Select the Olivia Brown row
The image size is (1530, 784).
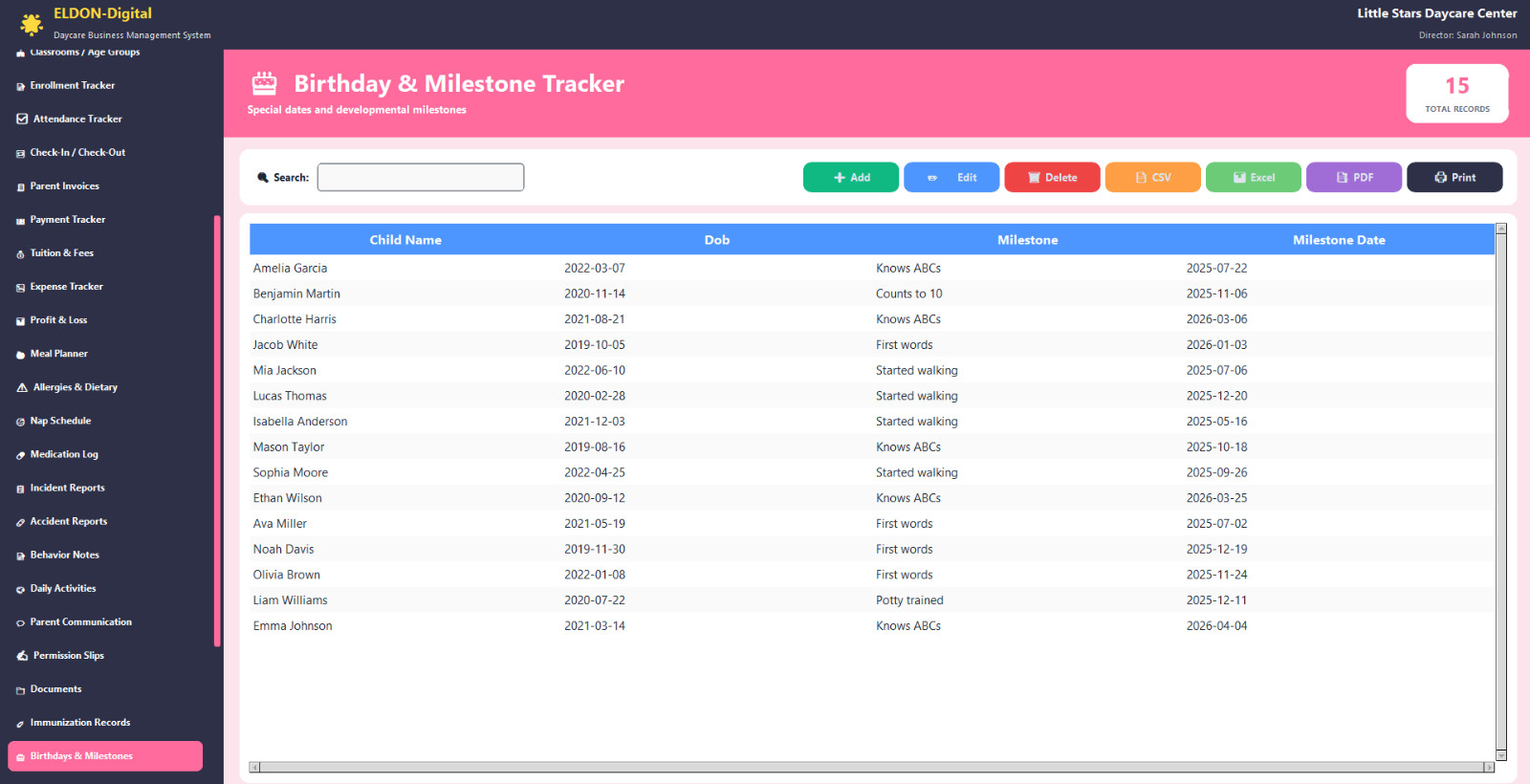(x=872, y=575)
